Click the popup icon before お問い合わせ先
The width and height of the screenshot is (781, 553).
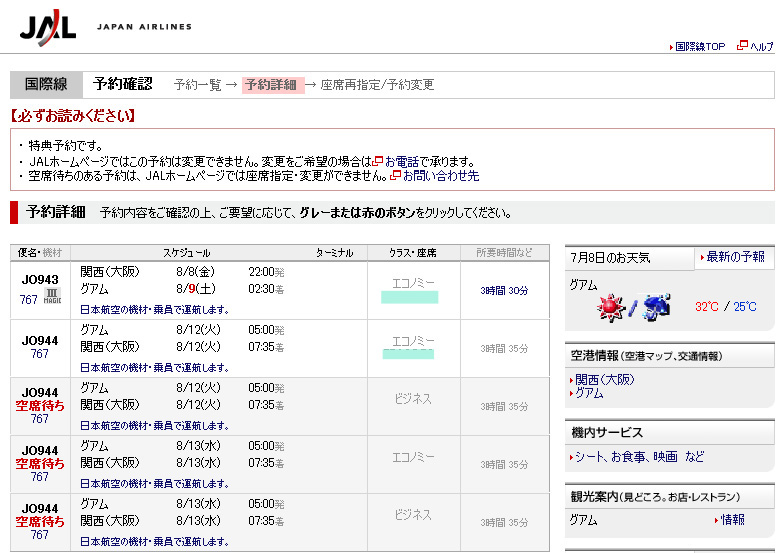tap(395, 175)
